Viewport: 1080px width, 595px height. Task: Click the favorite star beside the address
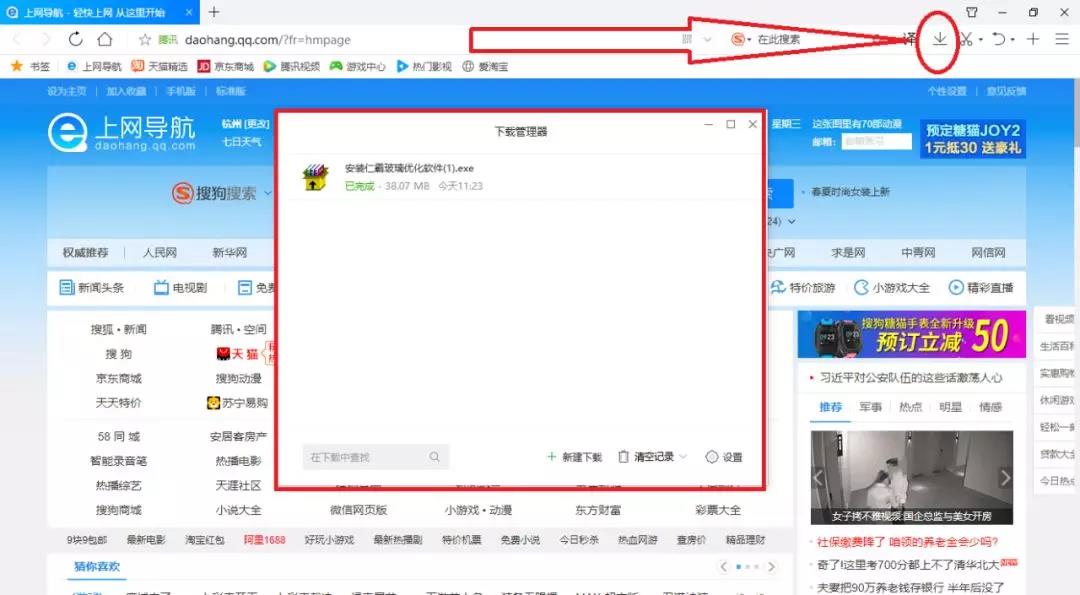coord(145,40)
